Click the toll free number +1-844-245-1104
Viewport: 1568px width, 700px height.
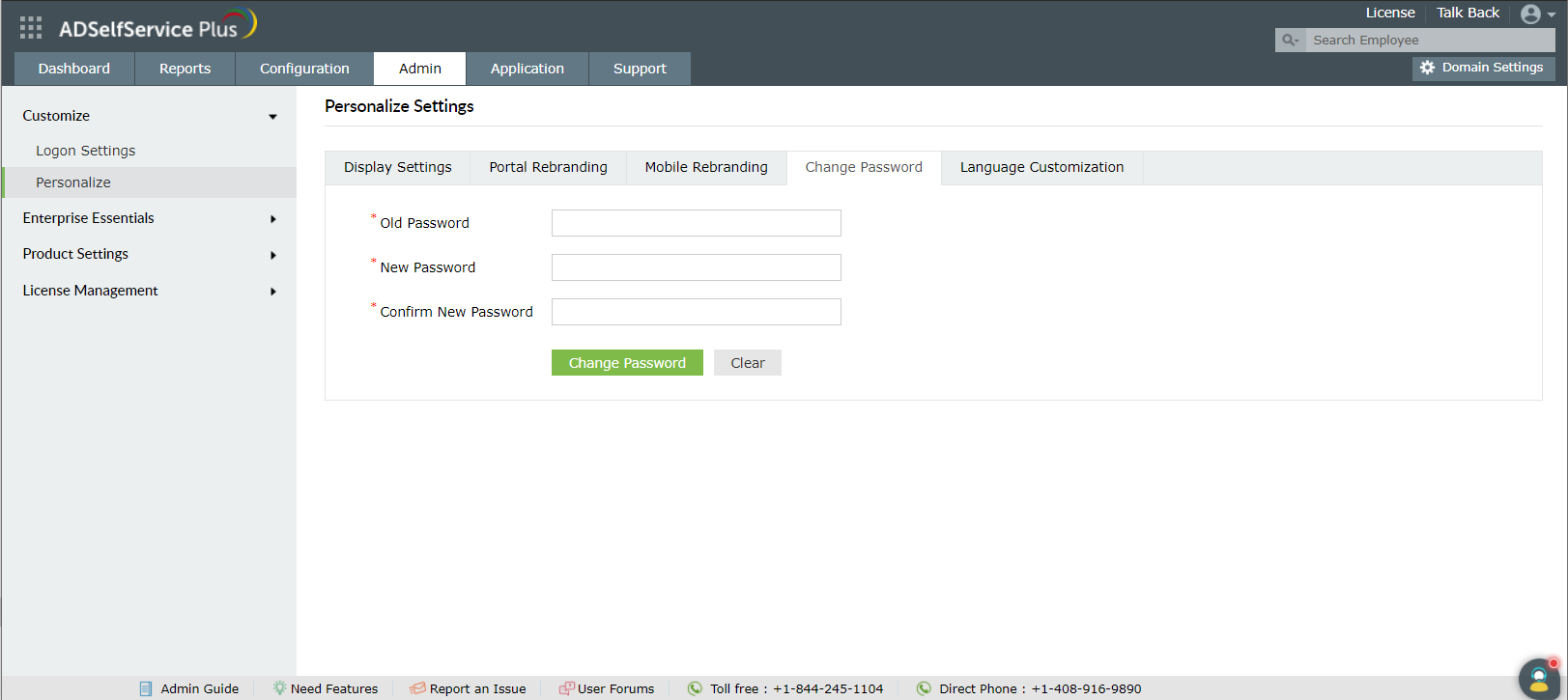coord(828,688)
